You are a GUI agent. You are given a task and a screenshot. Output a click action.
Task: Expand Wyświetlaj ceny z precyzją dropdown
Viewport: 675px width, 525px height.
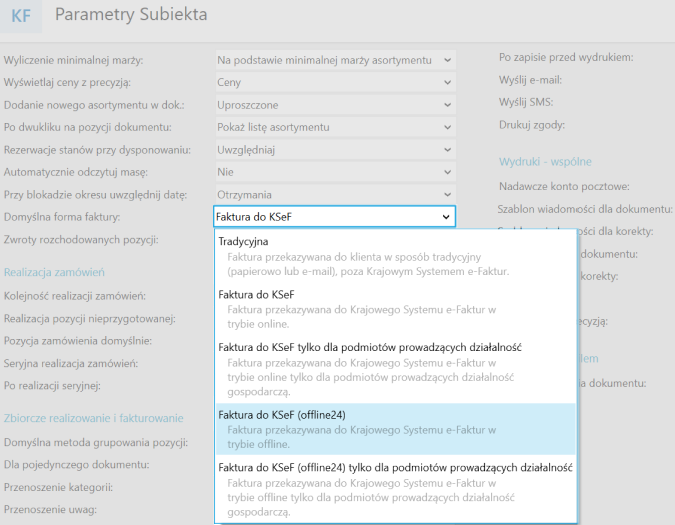(x=335, y=82)
